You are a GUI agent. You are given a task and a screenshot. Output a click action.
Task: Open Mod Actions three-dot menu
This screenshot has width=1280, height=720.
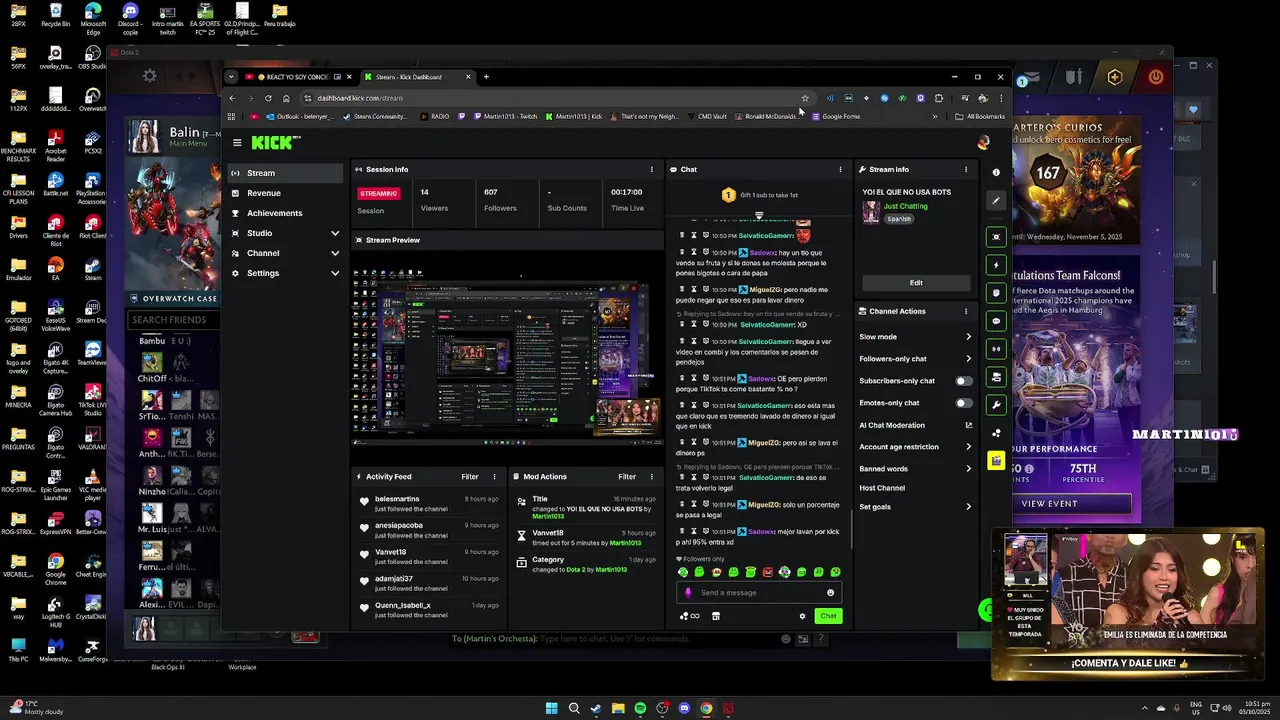coord(652,476)
